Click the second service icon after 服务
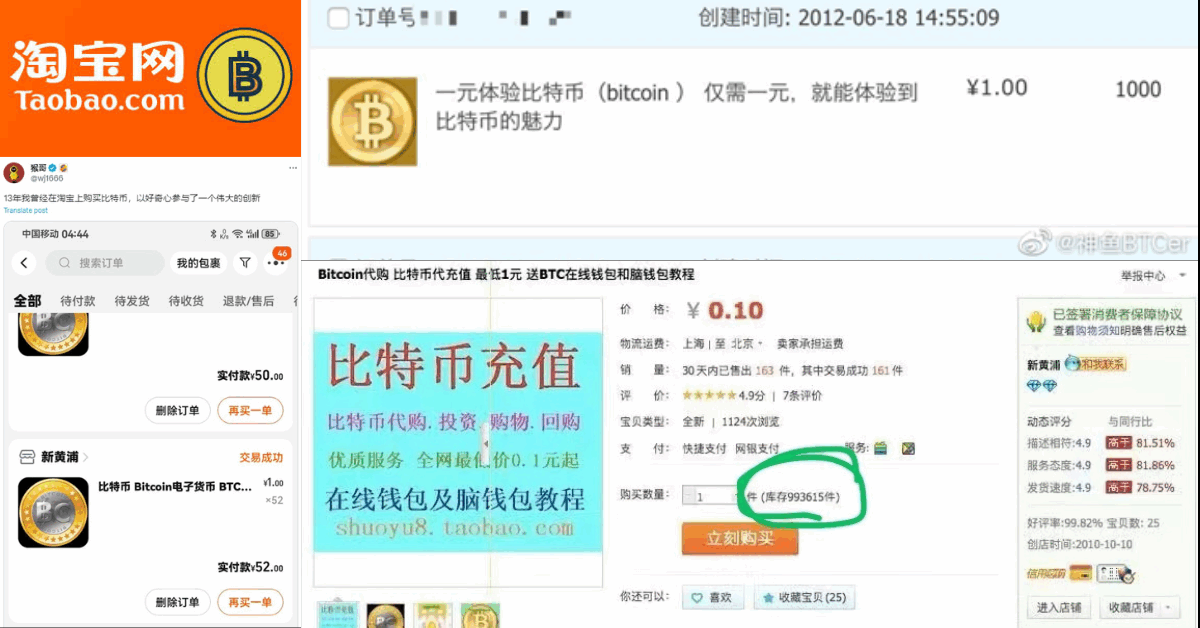1200x628 pixels. tap(908, 448)
